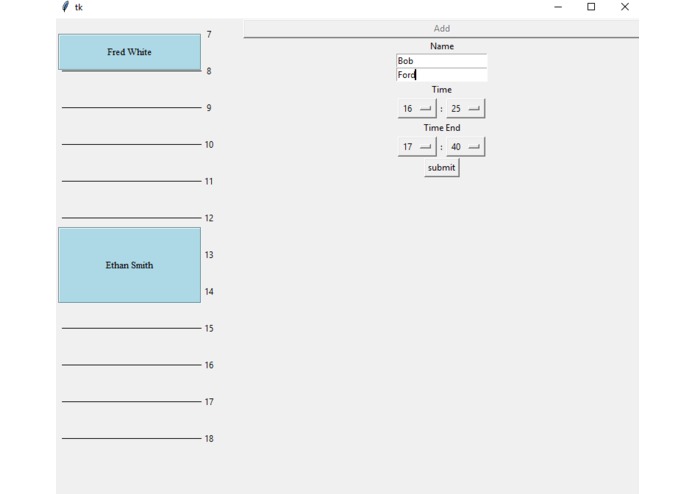Select the Ethan Smith appointment block

tap(129, 265)
